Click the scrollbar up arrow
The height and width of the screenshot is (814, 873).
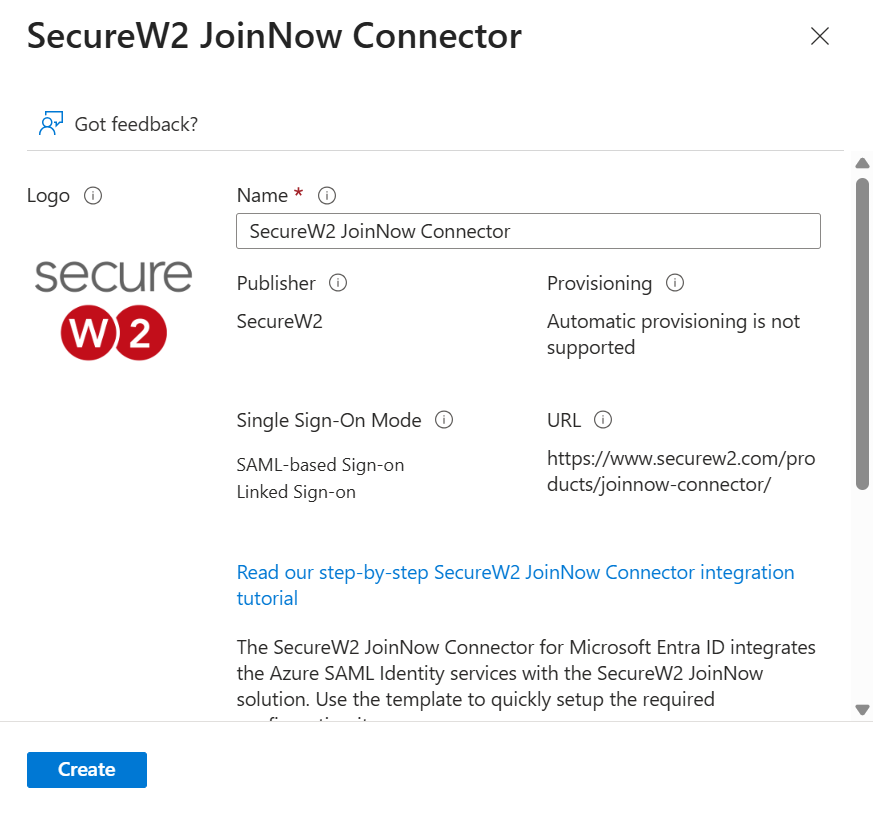pyautogui.click(x=862, y=163)
